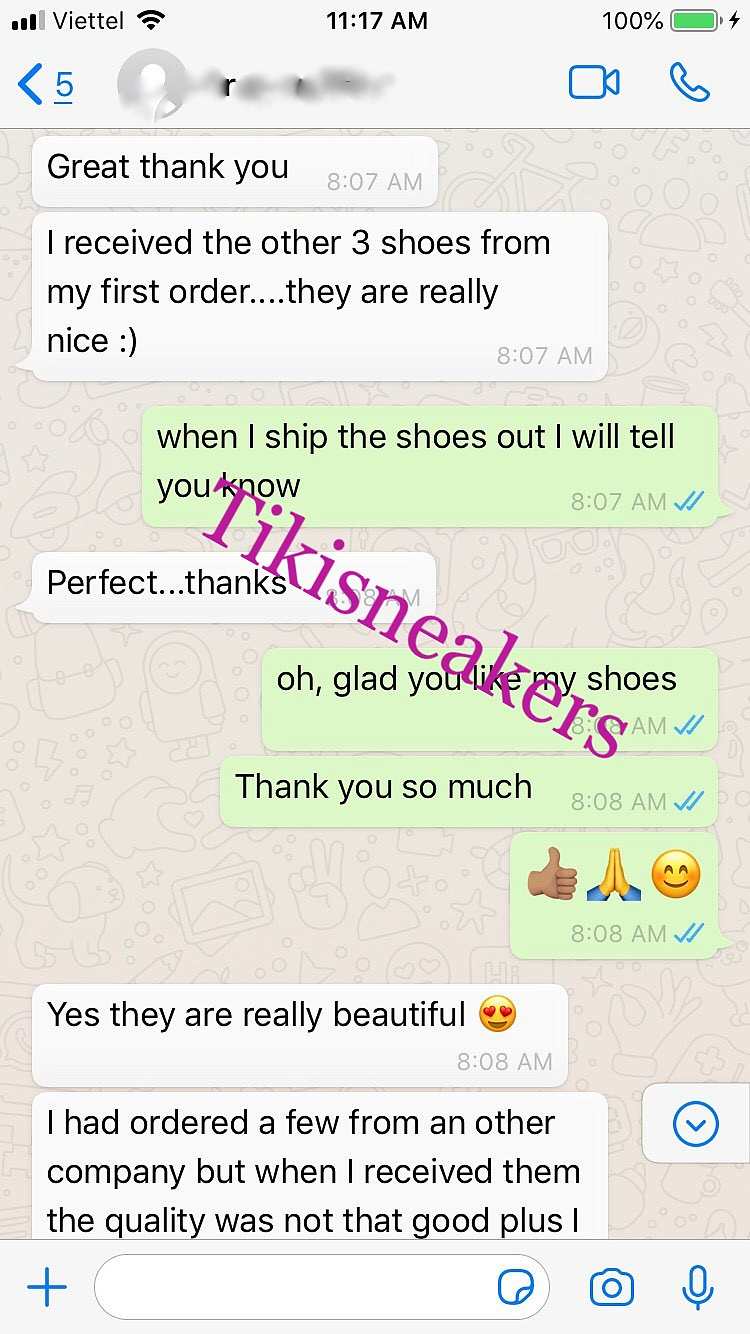
Task: Tap the "oh, glad you like my shoes" bubble
Action: [x=490, y=699]
